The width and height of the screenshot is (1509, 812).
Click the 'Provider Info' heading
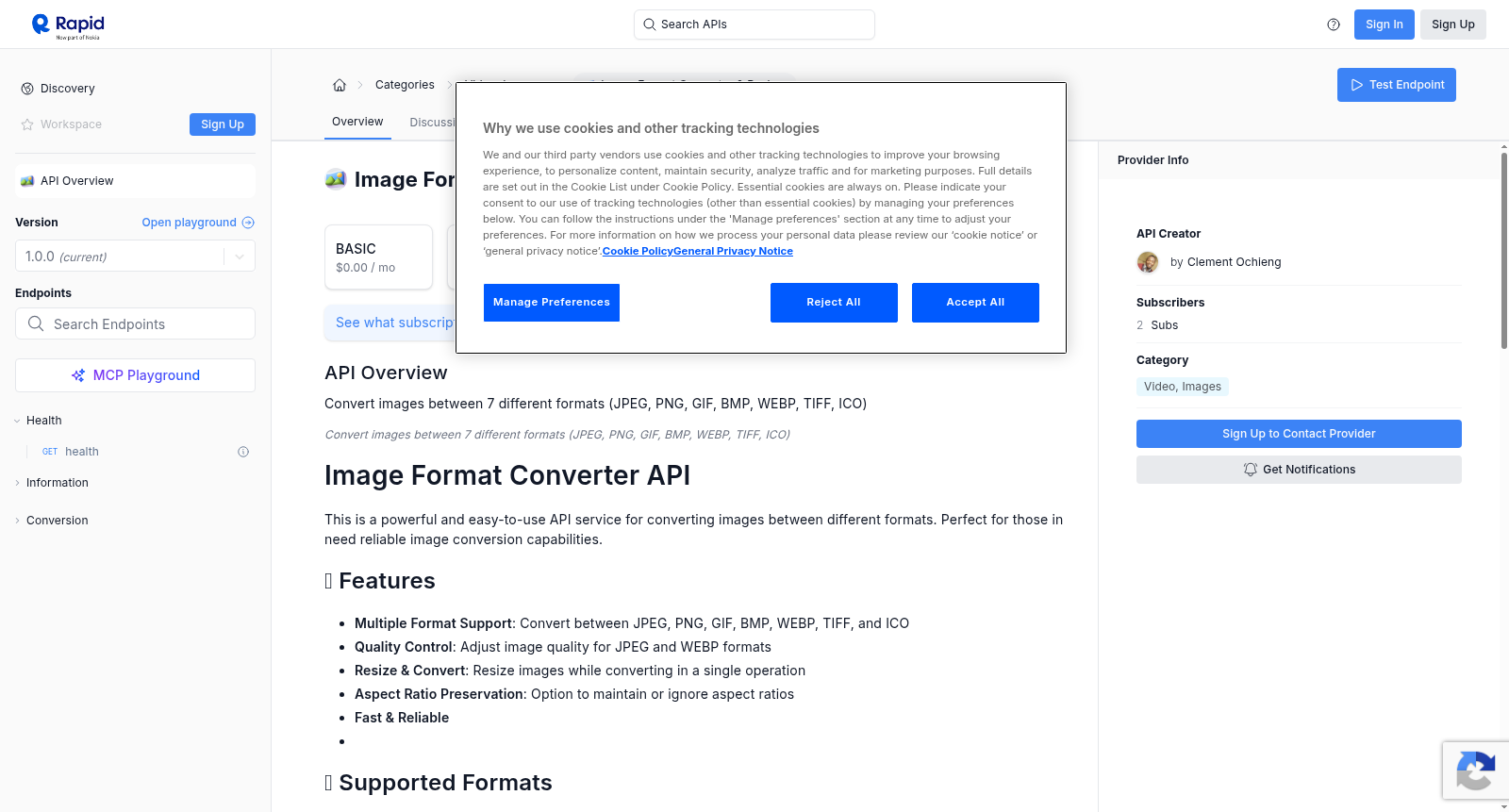[1152, 160]
